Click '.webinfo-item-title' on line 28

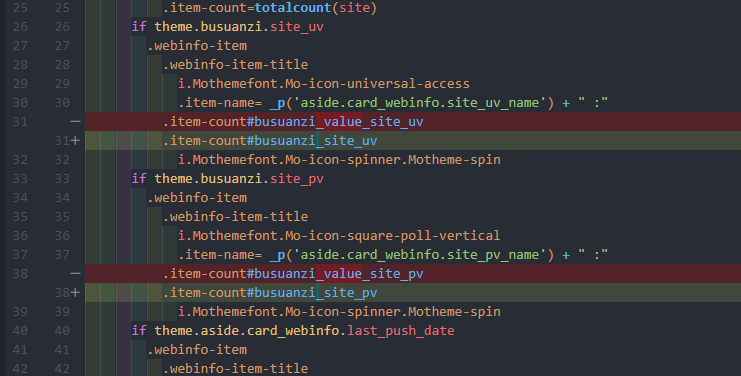click(x=235, y=64)
